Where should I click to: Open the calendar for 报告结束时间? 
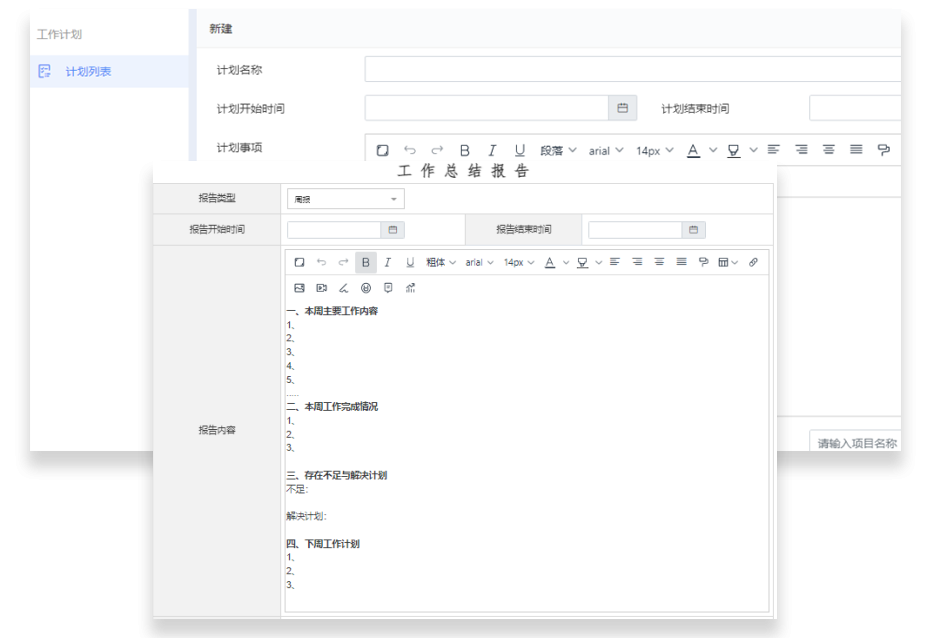[x=693, y=229]
